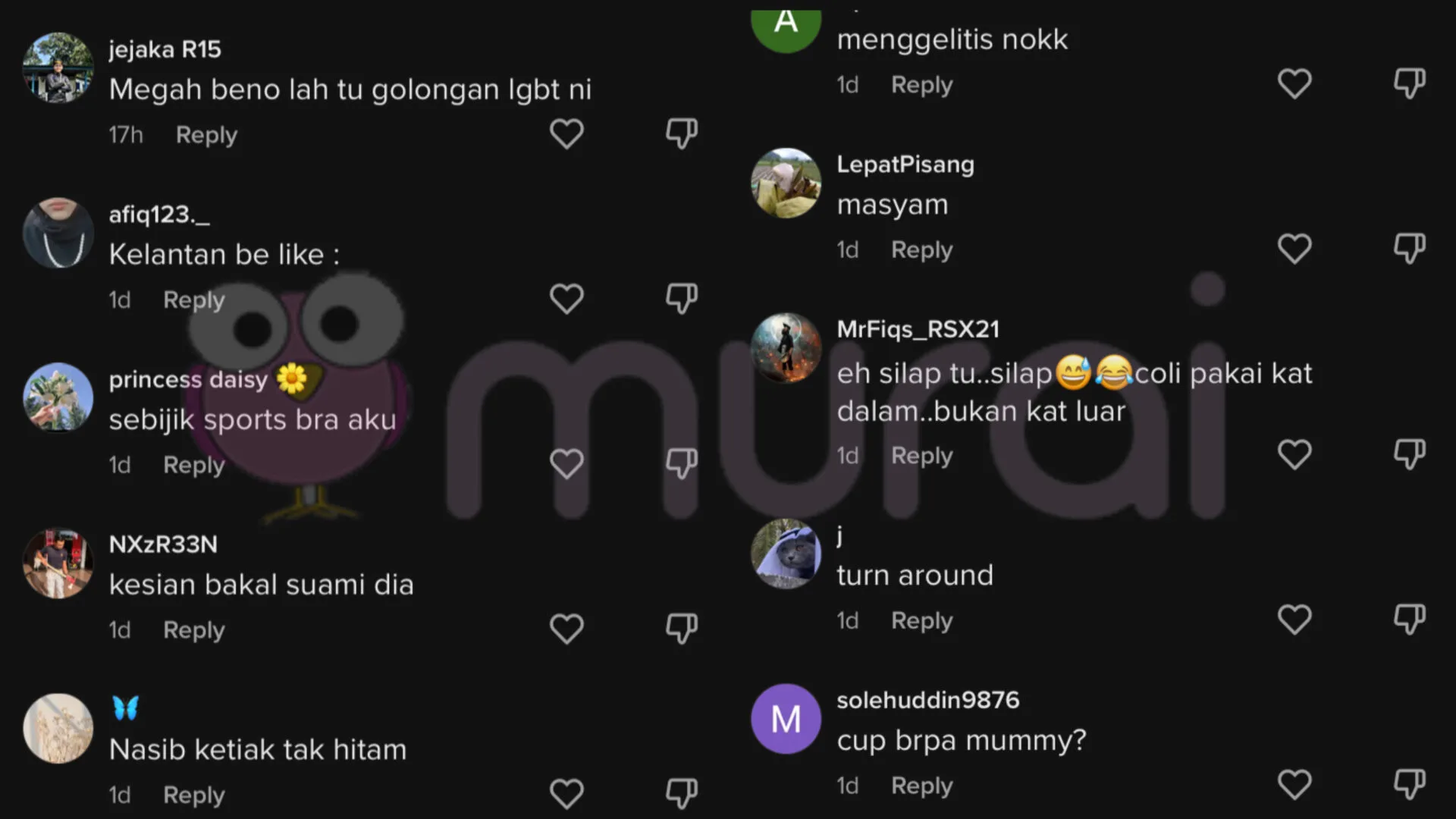Like NXzR33N's comment with the heart
Image resolution: width=1456 pixels, height=819 pixels.
pos(566,629)
